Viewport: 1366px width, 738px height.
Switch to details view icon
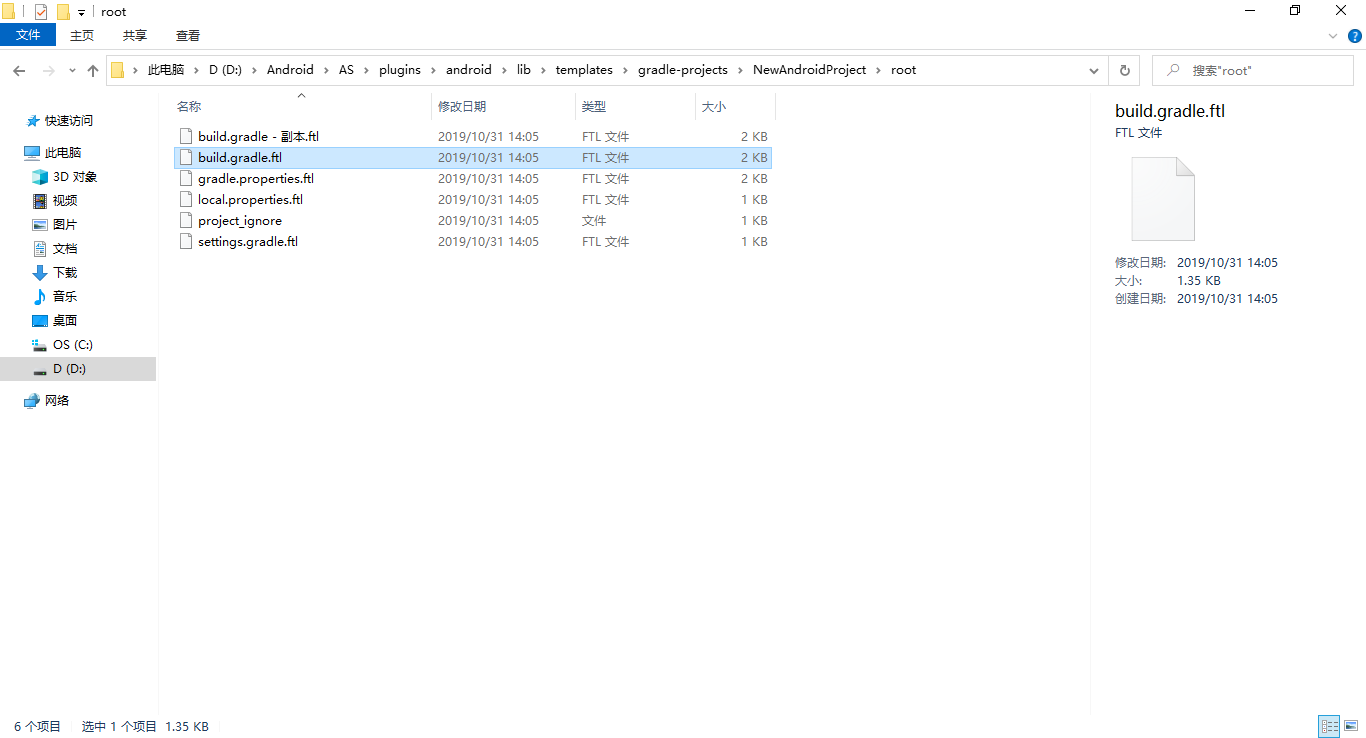(1329, 727)
